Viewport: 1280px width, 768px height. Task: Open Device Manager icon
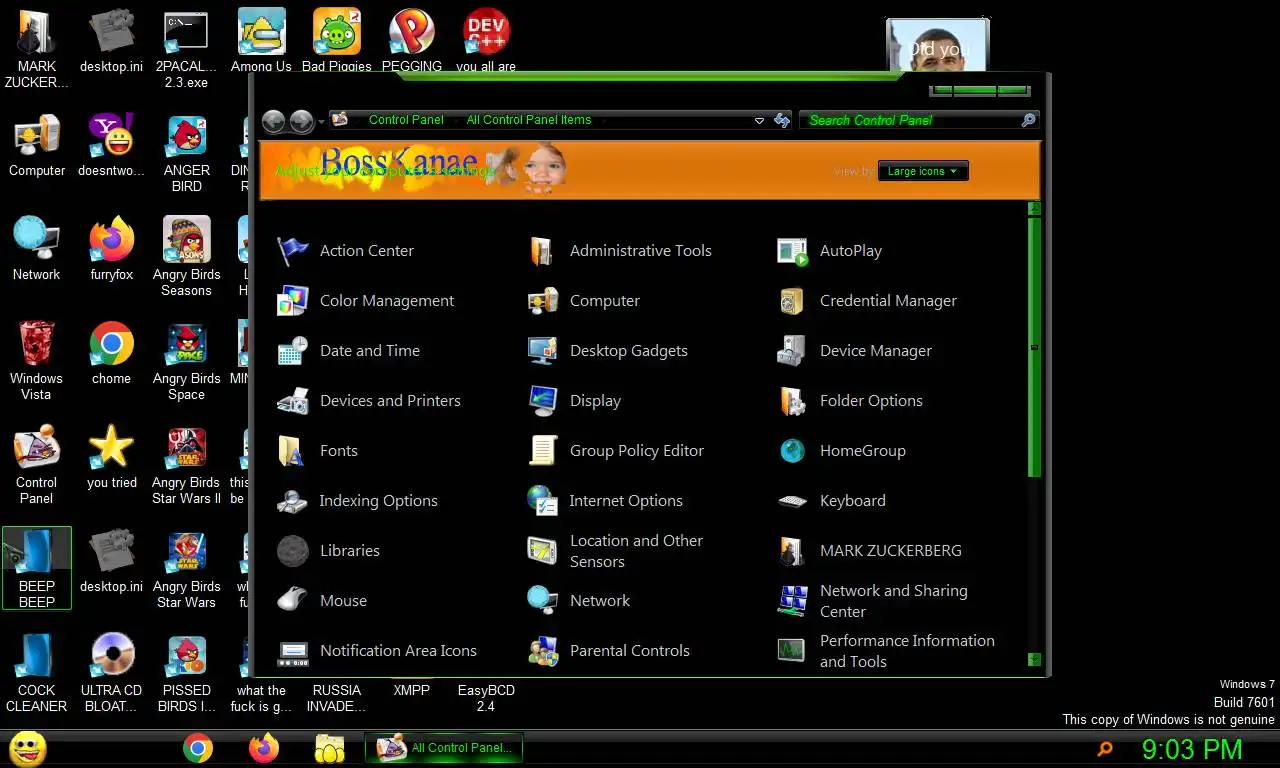792,350
